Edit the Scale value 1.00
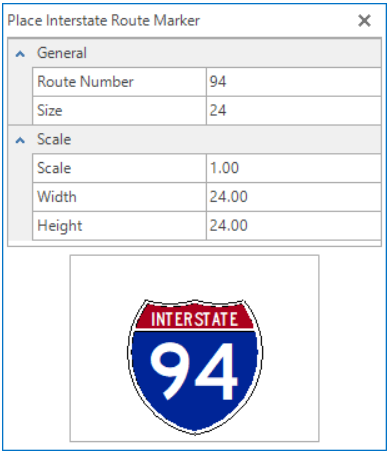Image resolution: width=388 pixels, height=452 pixels. coord(294,168)
